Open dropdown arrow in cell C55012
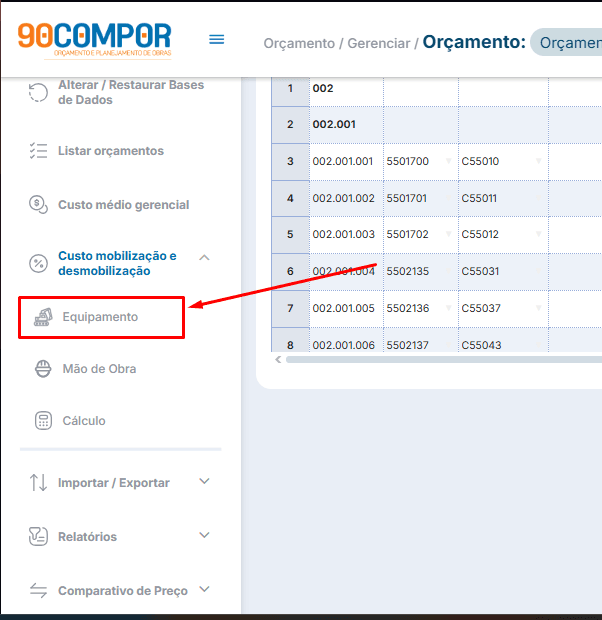 [x=538, y=234]
